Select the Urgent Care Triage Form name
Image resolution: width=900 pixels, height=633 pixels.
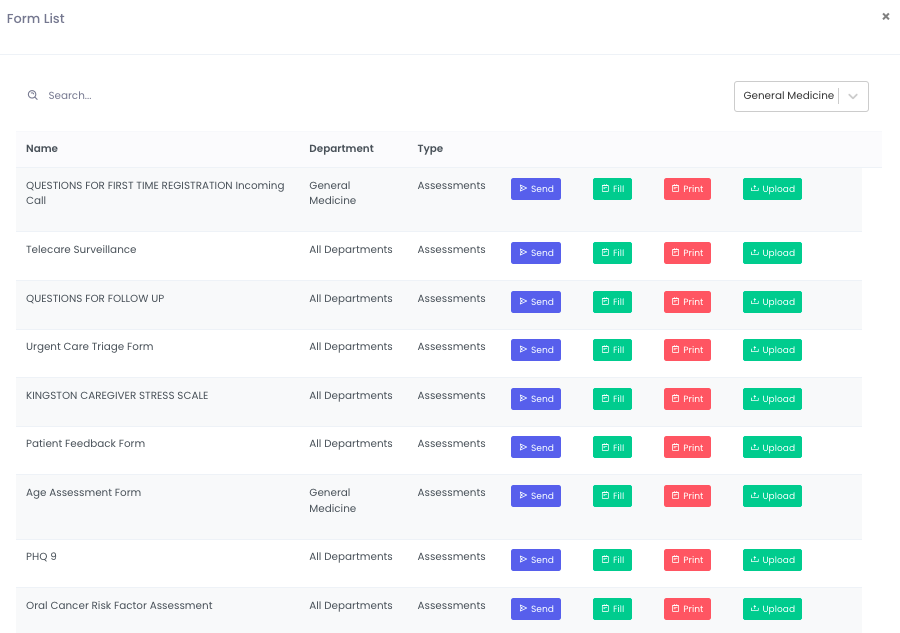pyautogui.click(x=90, y=347)
